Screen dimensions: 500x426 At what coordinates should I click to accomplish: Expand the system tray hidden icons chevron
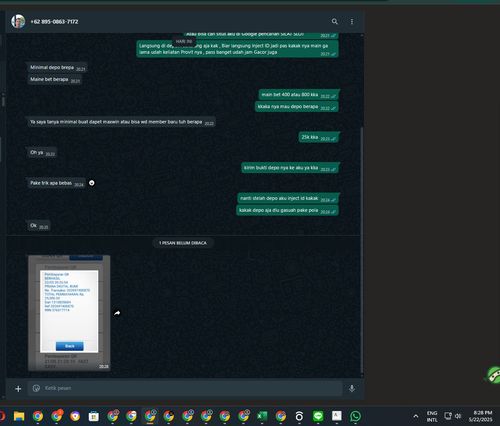pos(416,416)
